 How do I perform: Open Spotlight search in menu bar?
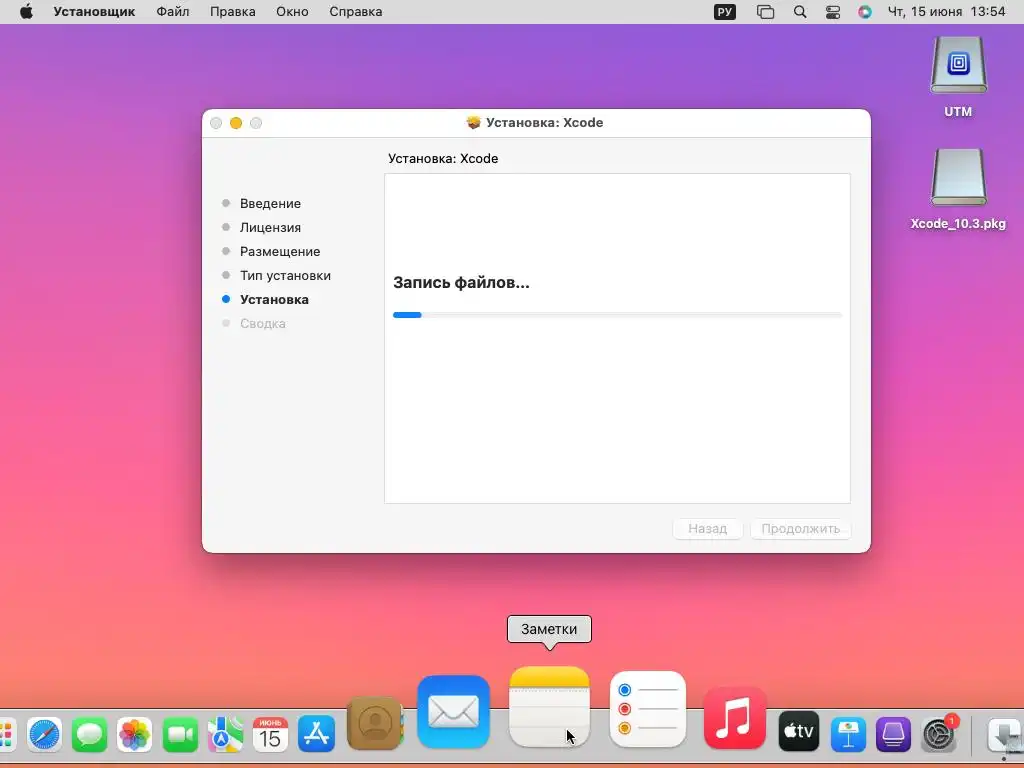(x=799, y=12)
